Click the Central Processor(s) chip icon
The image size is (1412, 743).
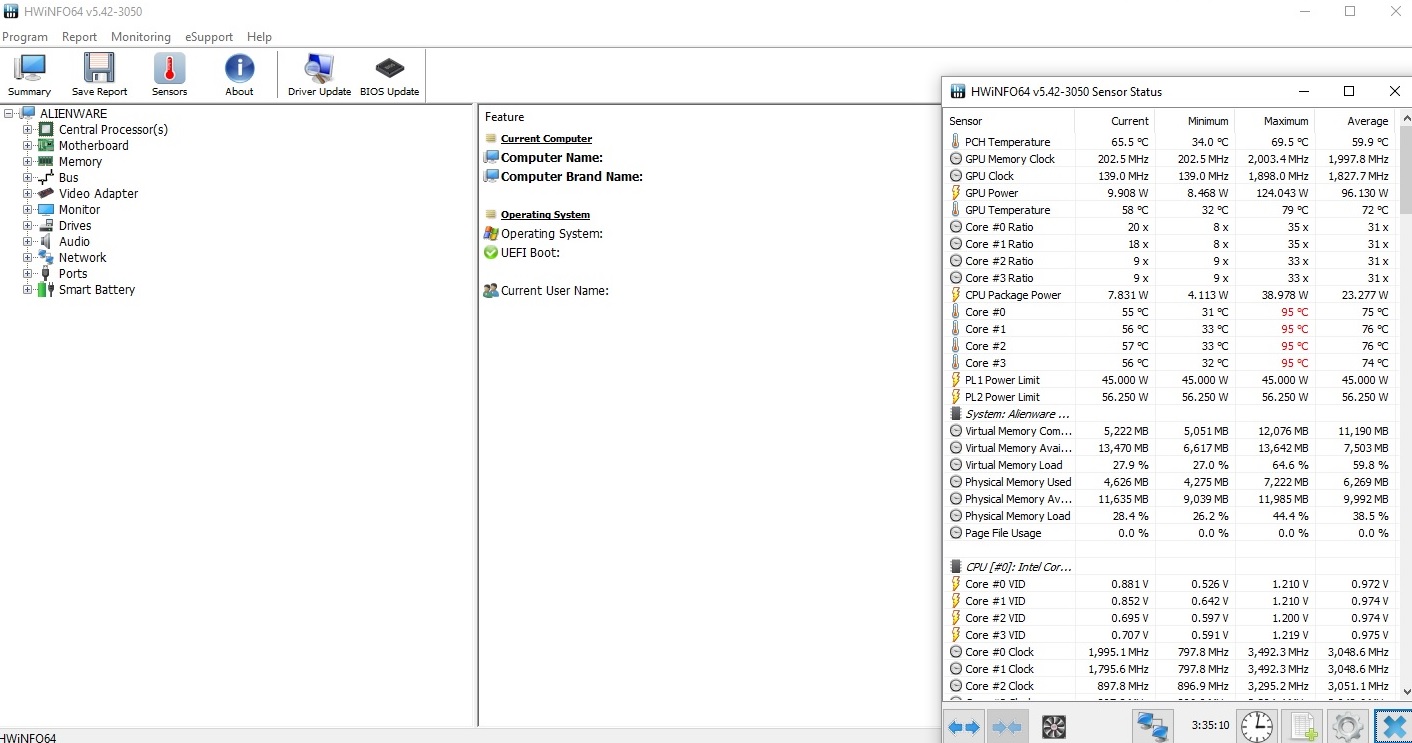tap(46, 129)
